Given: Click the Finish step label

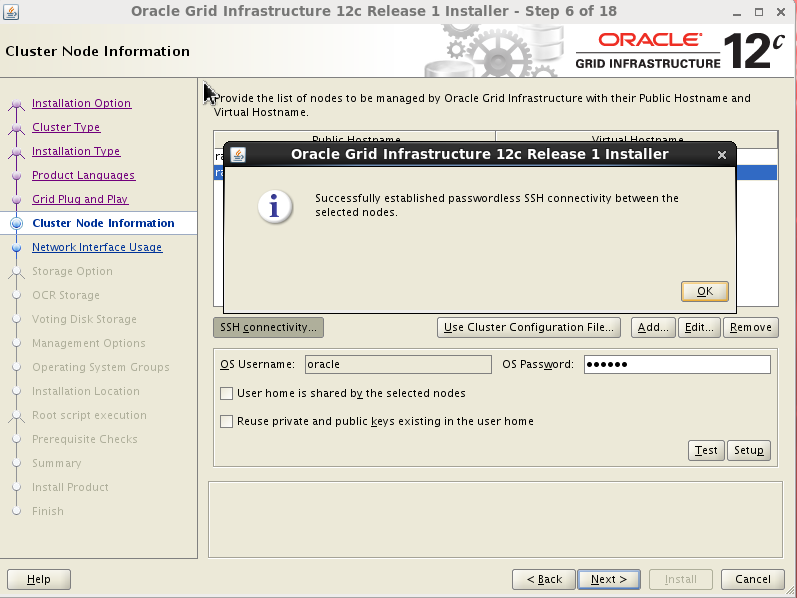Looking at the screenshot, I should pyautogui.click(x=48, y=511).
